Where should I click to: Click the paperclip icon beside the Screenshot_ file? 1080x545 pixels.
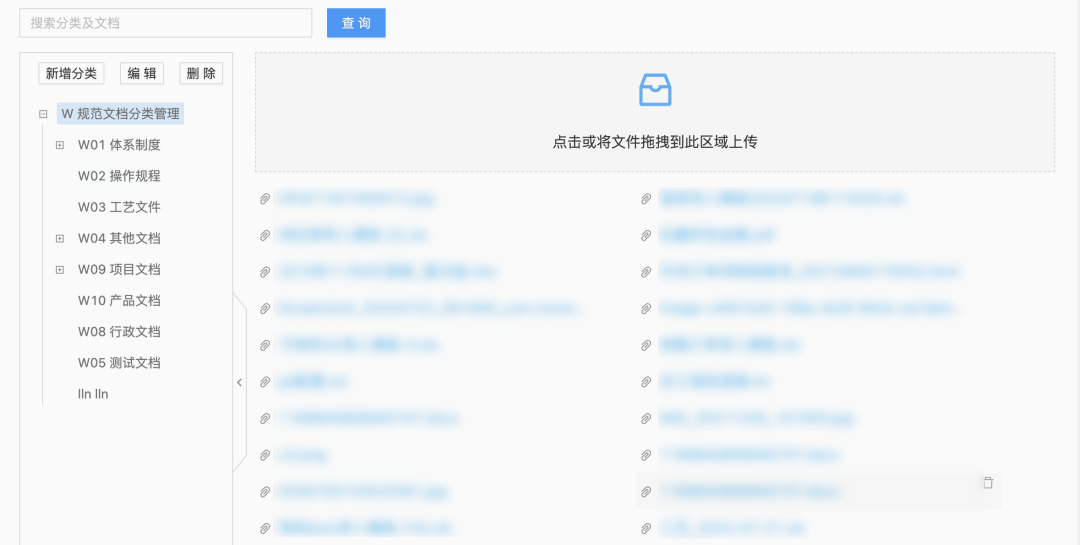pos(265,309)
